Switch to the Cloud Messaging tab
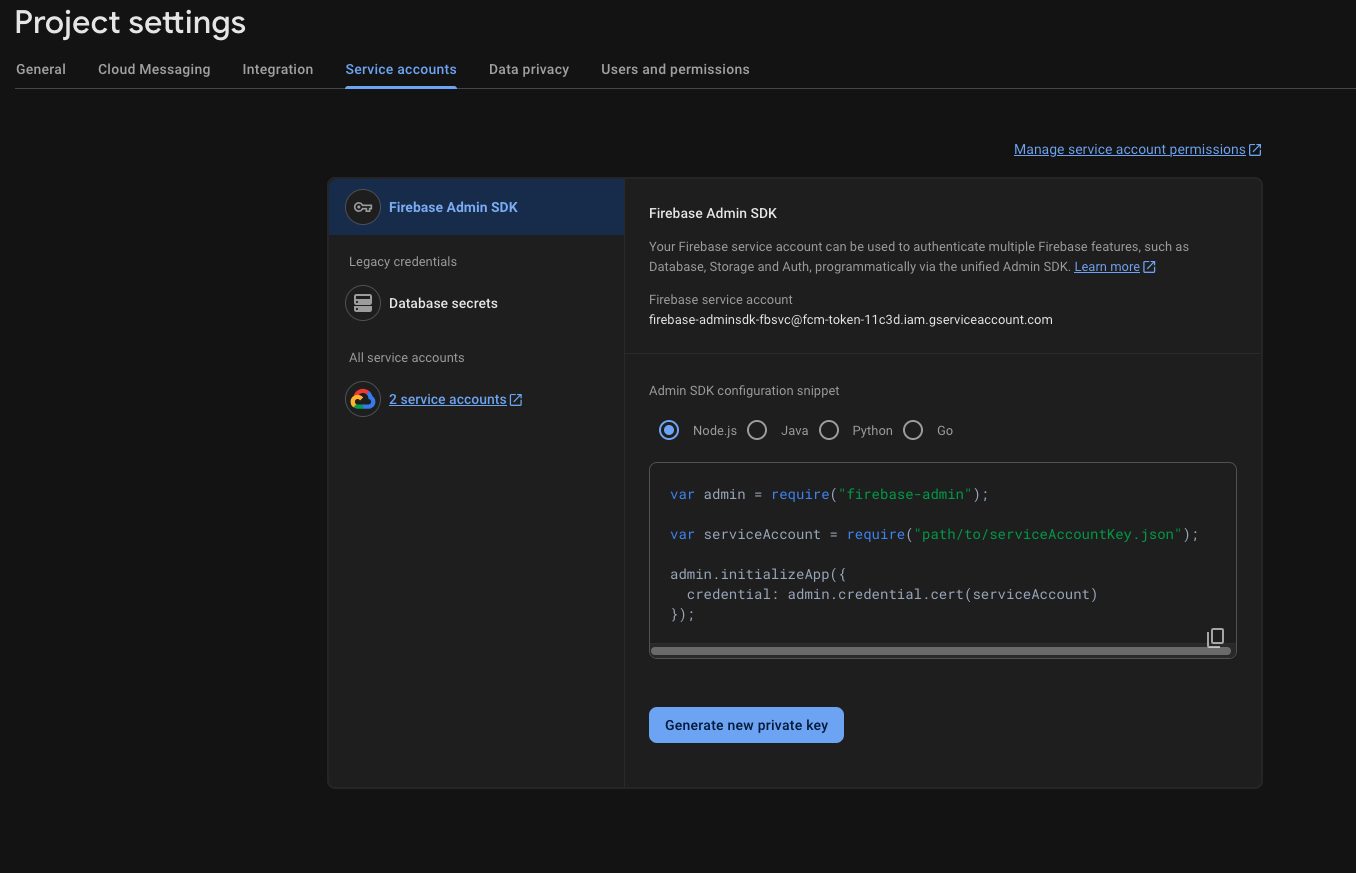 tap(154, 69)
